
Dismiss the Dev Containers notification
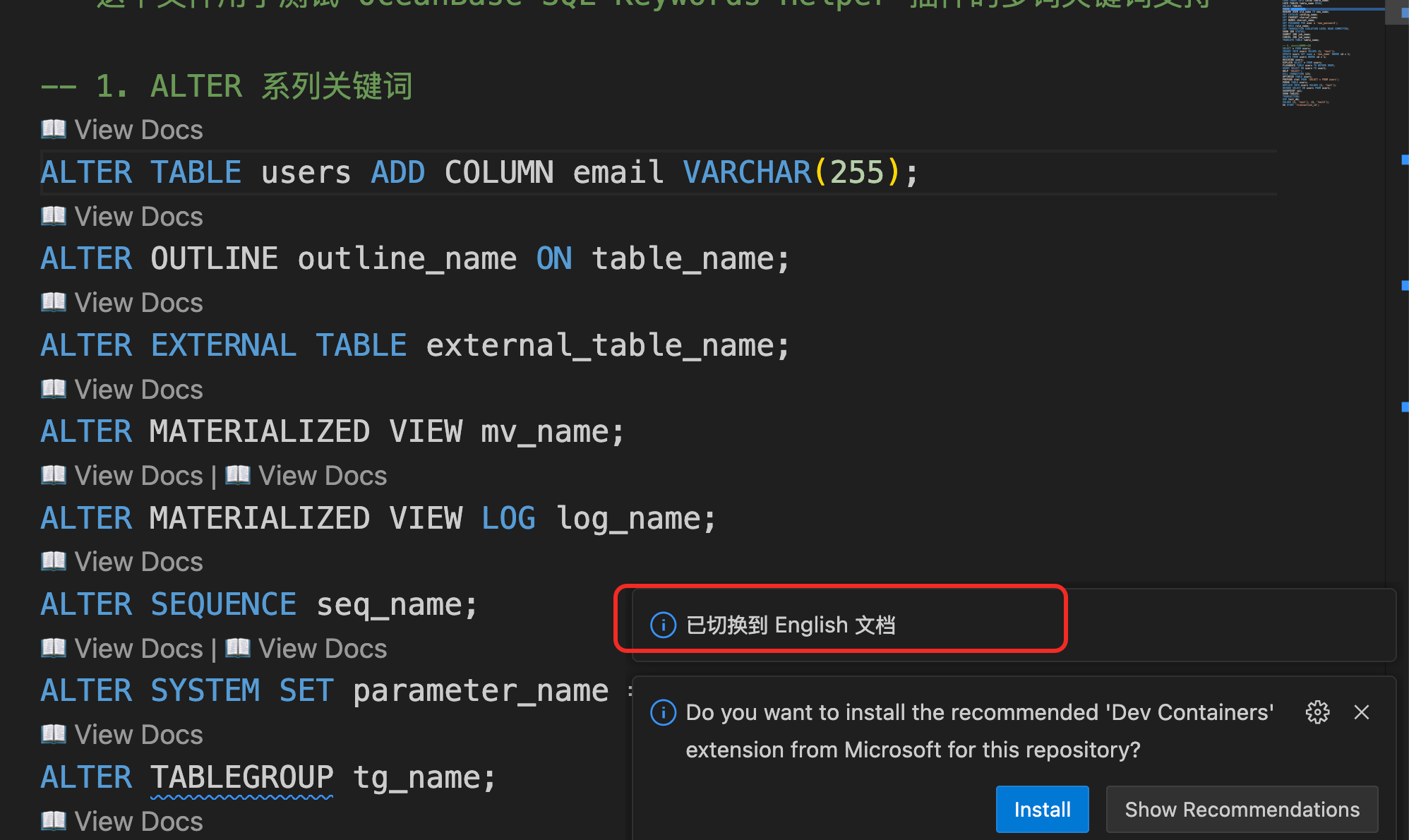(1362, 712)
